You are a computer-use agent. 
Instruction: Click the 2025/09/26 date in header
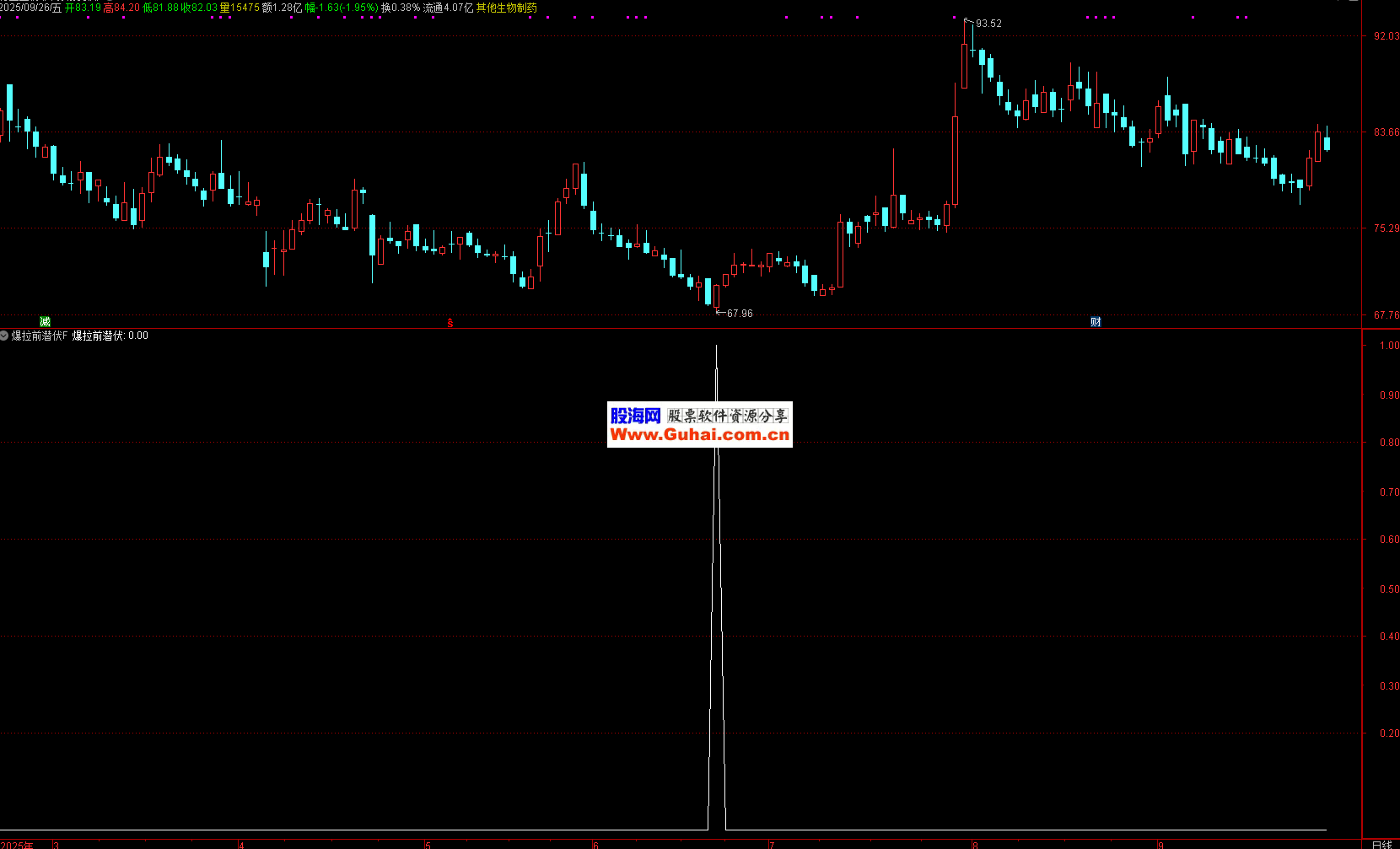tap(30, 8)
